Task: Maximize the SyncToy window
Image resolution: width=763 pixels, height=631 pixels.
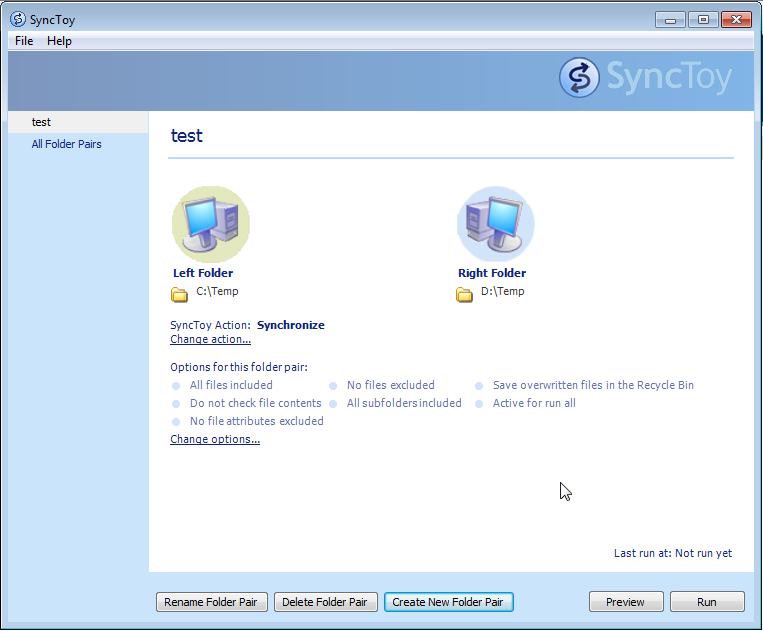Action: click(703, 20)
